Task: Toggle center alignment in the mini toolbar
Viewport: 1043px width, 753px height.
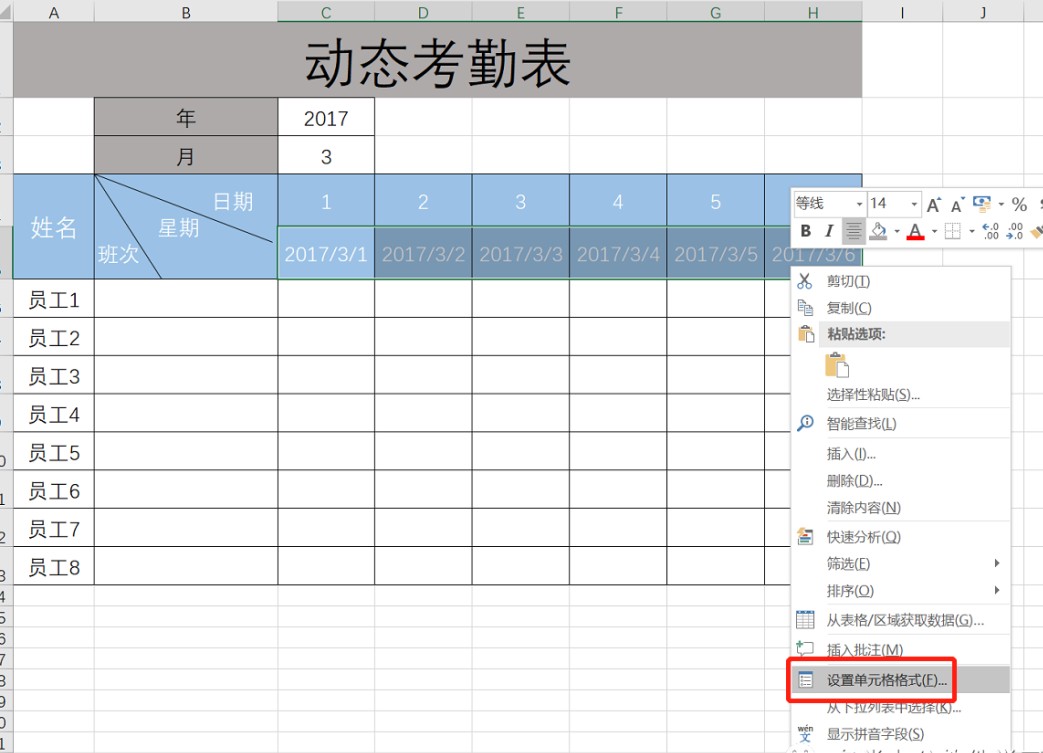Action: click(x=853, y=231)
